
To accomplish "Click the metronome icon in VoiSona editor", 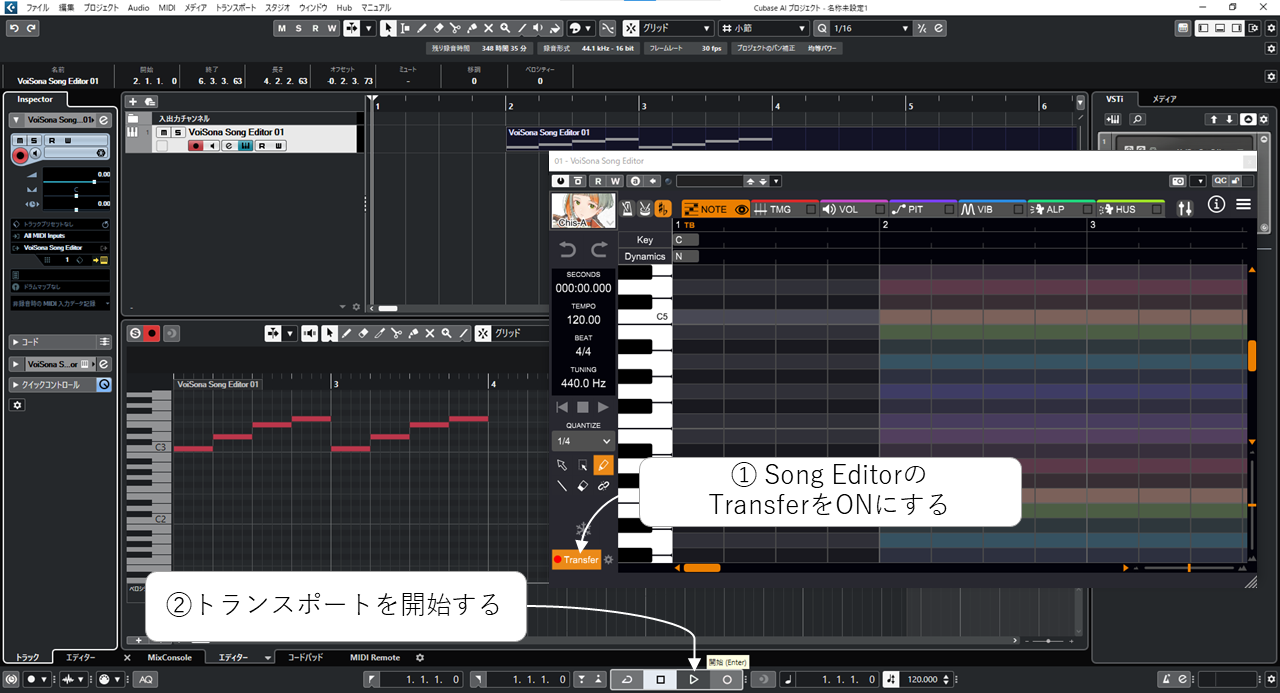I will pyautogui.click(x=628, y=209).
